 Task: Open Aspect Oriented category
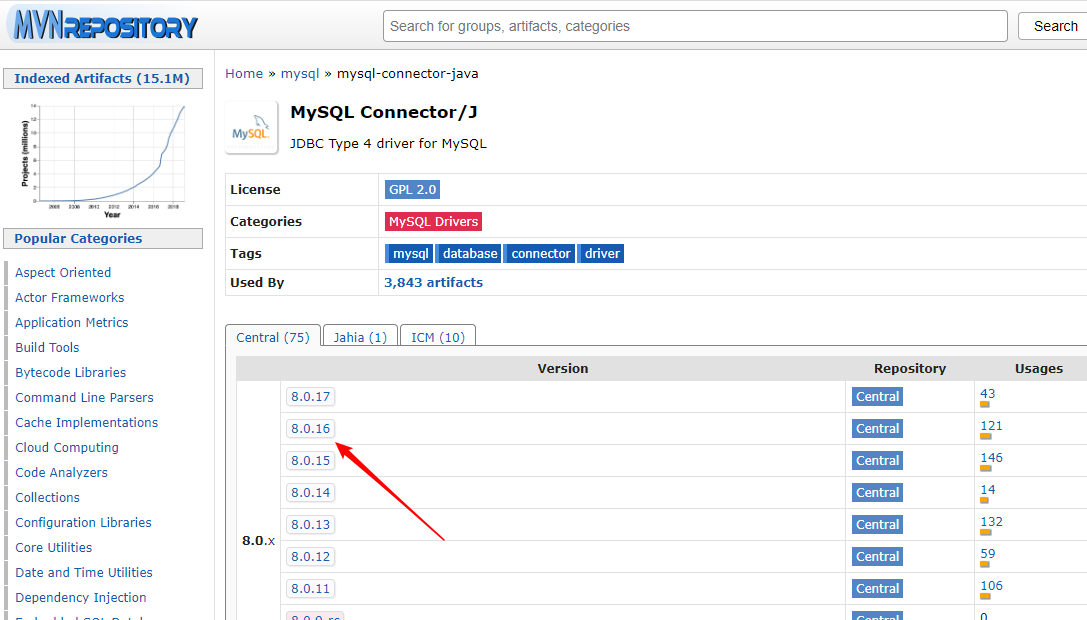63,273
